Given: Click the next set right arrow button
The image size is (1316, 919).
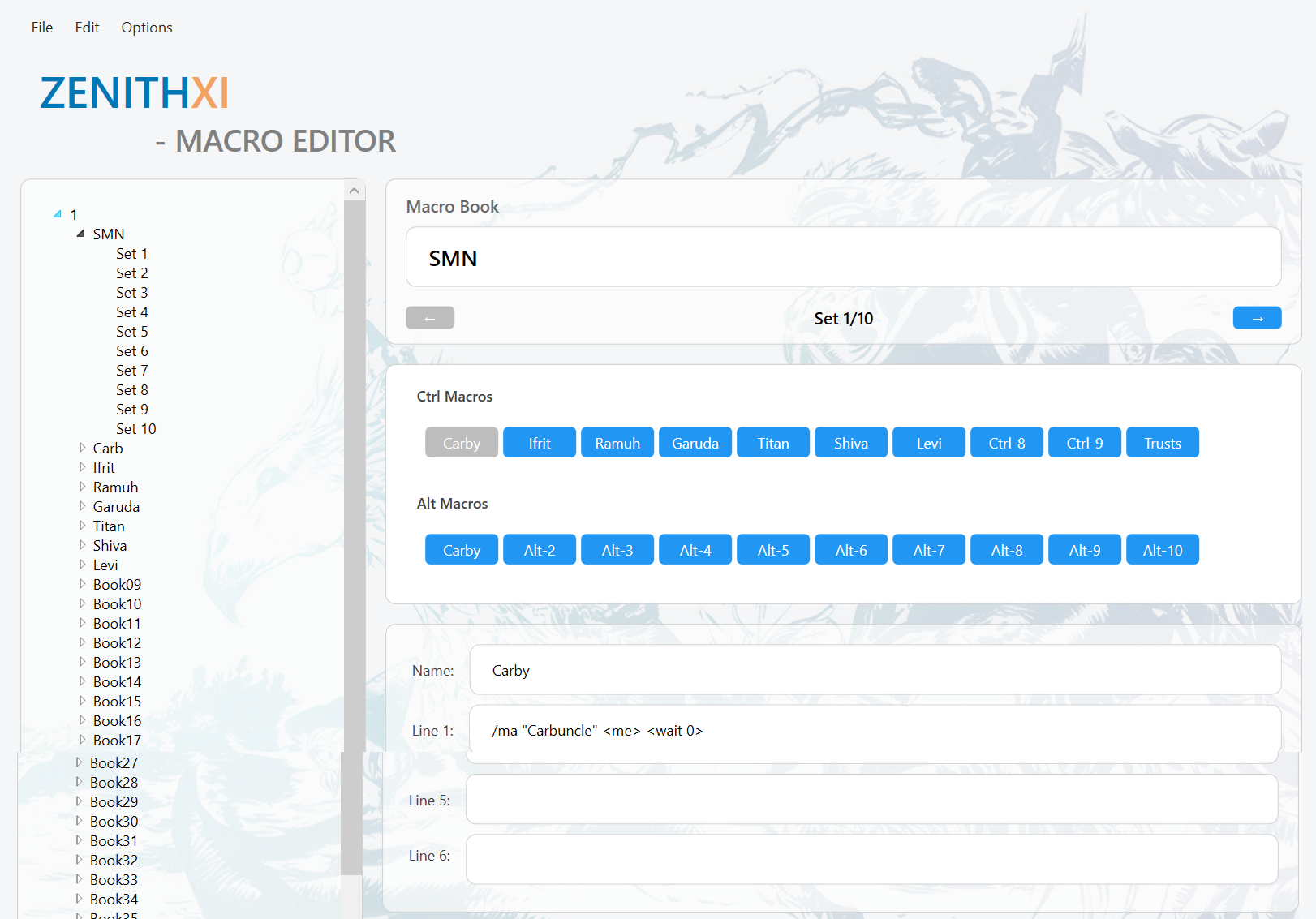Looking at the screenshot, I should (x=1257, y=318).
